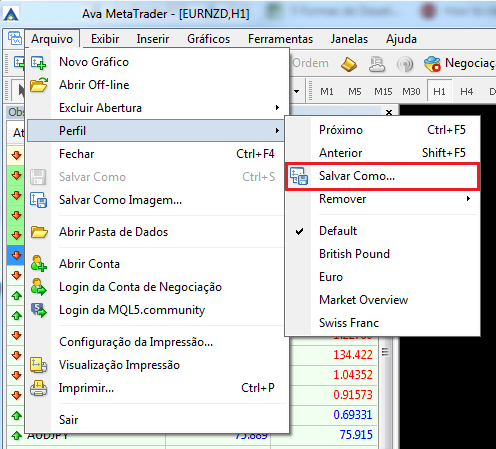This screenshot has height=449, width=496.
Task: Click the Abrir Off-line folder icon
Action: coord(39,85)
